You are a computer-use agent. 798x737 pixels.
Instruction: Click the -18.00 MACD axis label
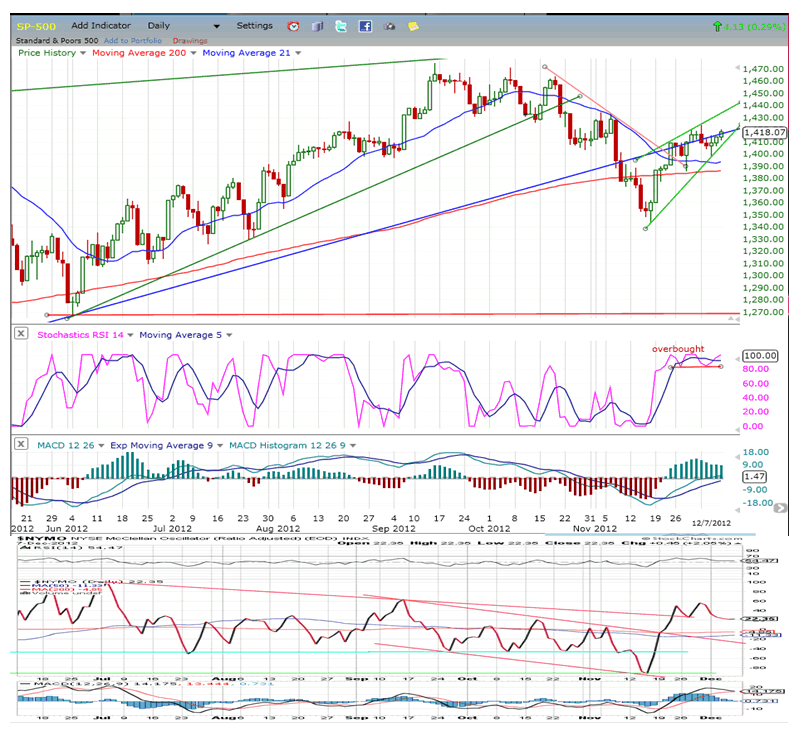click(757, 503)
